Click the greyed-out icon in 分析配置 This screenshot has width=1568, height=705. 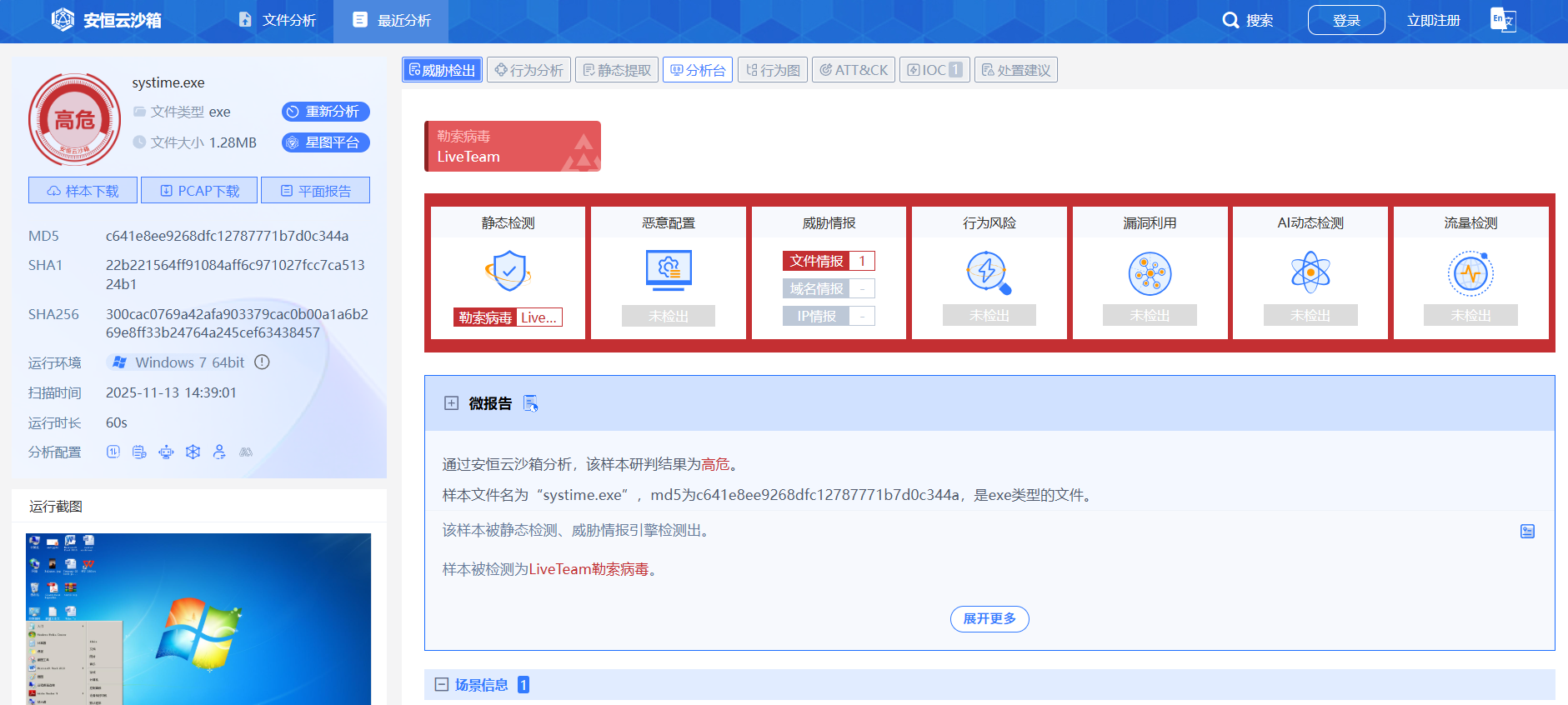[246, 452]
